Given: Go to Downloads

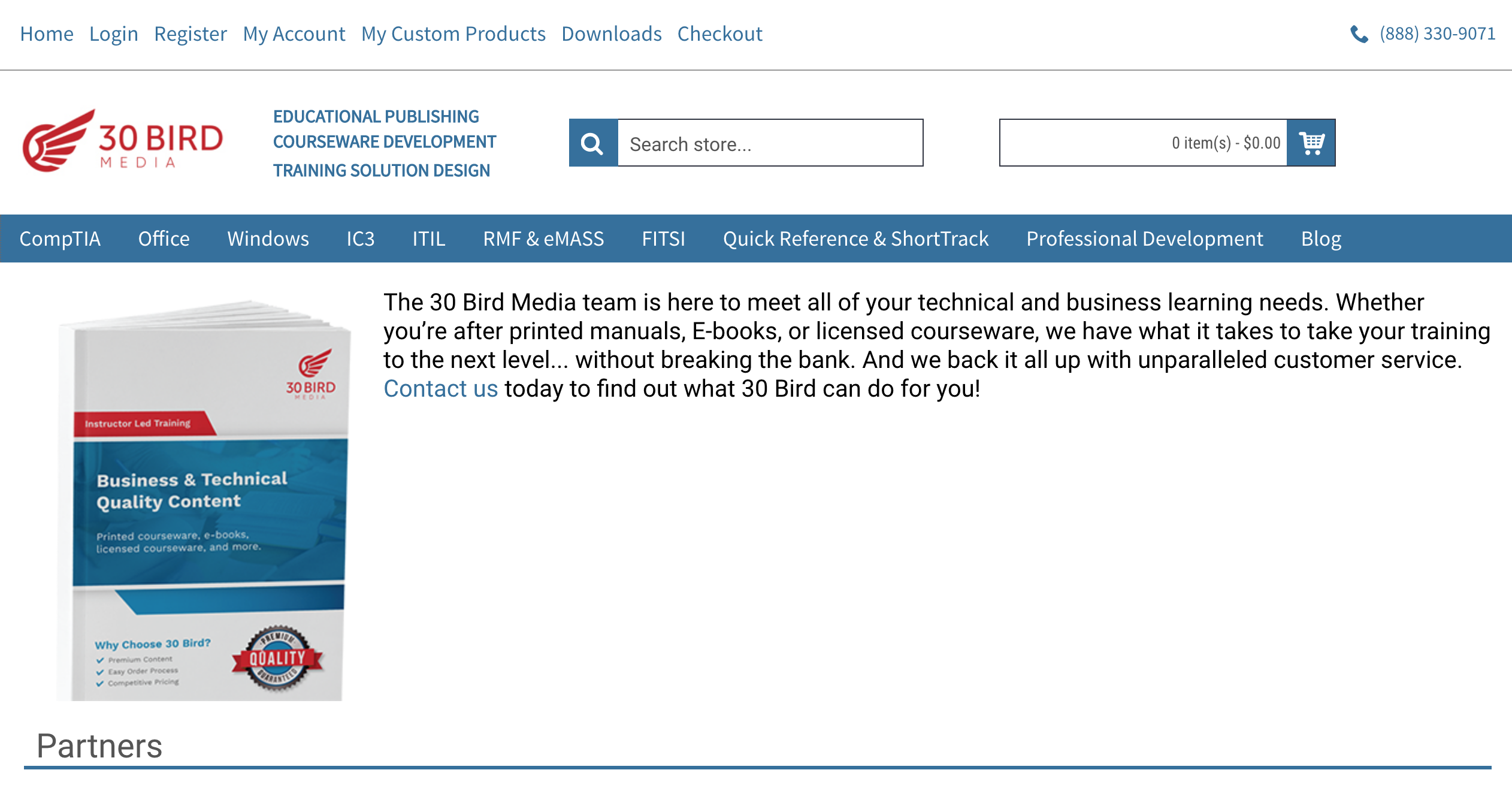Looking at the screenshot, I should [x=612, y=34].
